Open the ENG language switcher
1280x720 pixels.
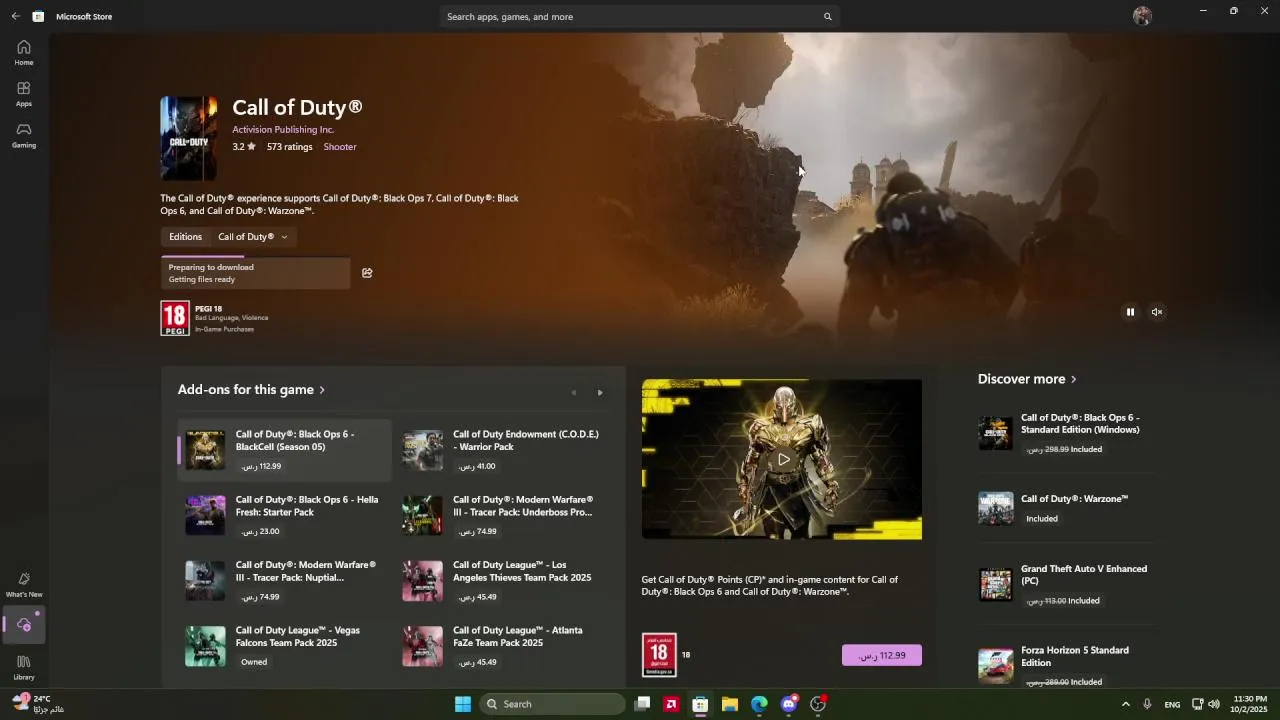[1172, 704]
